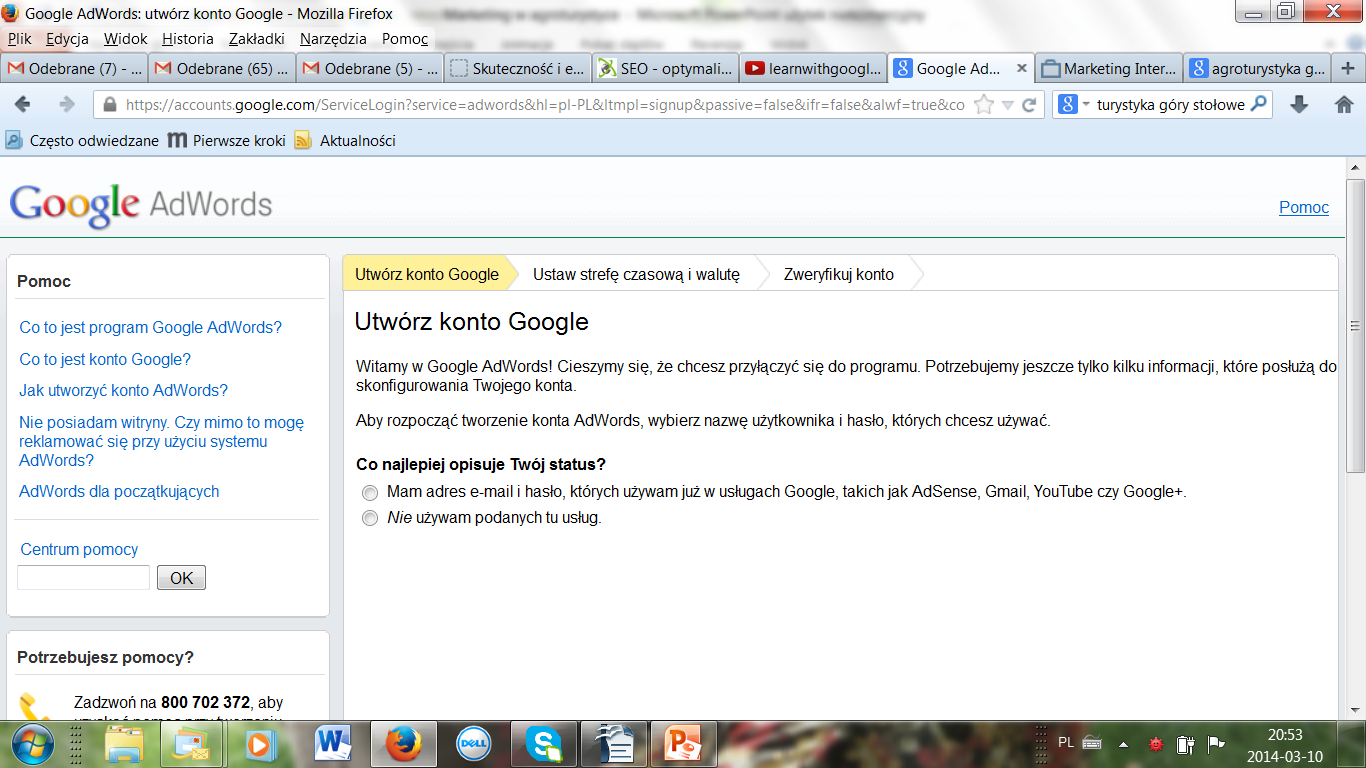Screen dimensions: 1366x768
Task: Select 'Utwórz konto Google' step tab
Action: click(x=427, y=274)
